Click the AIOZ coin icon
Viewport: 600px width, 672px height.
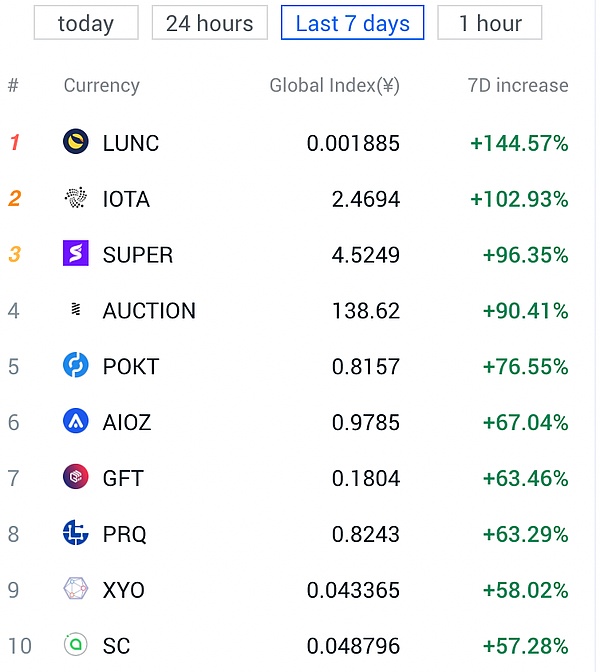(x=76, y=422)
